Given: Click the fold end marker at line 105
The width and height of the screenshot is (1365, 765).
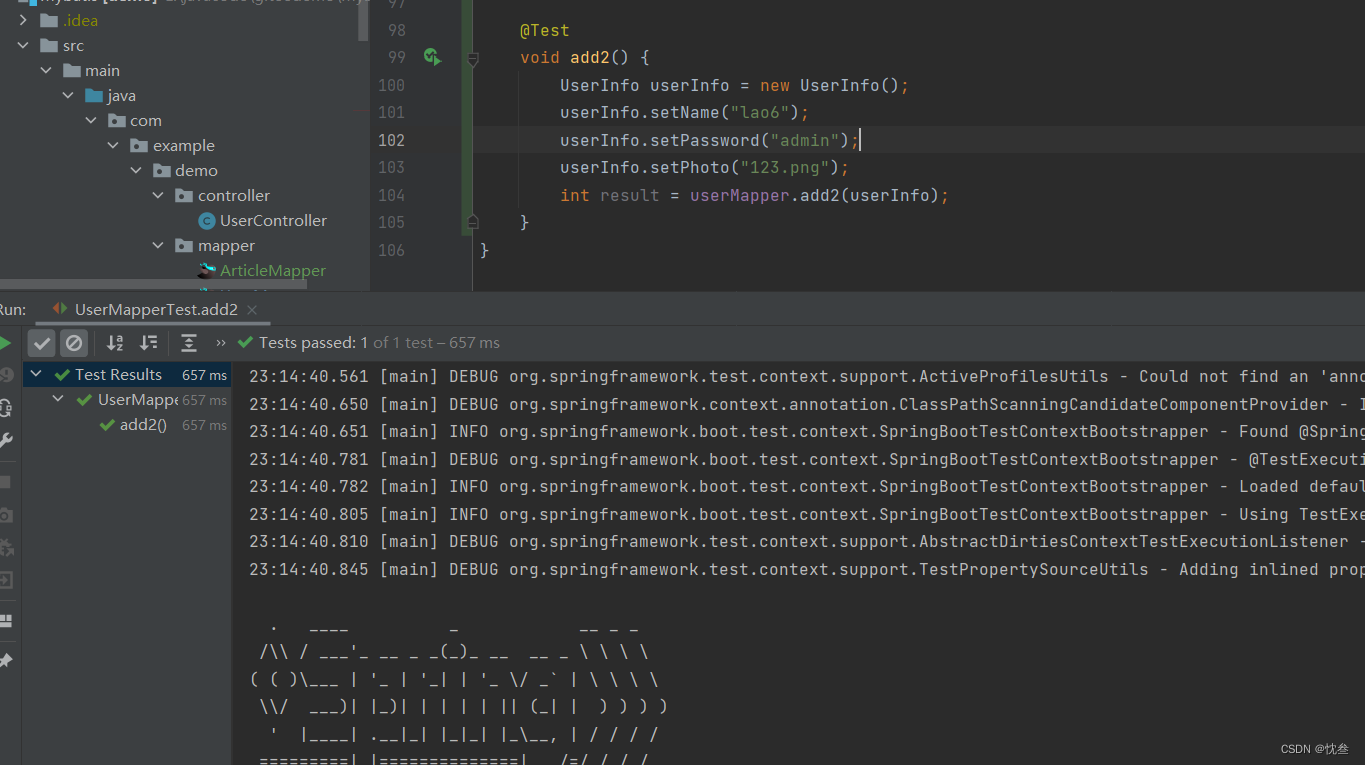Looking at the screenshot, I should point(473,222).
